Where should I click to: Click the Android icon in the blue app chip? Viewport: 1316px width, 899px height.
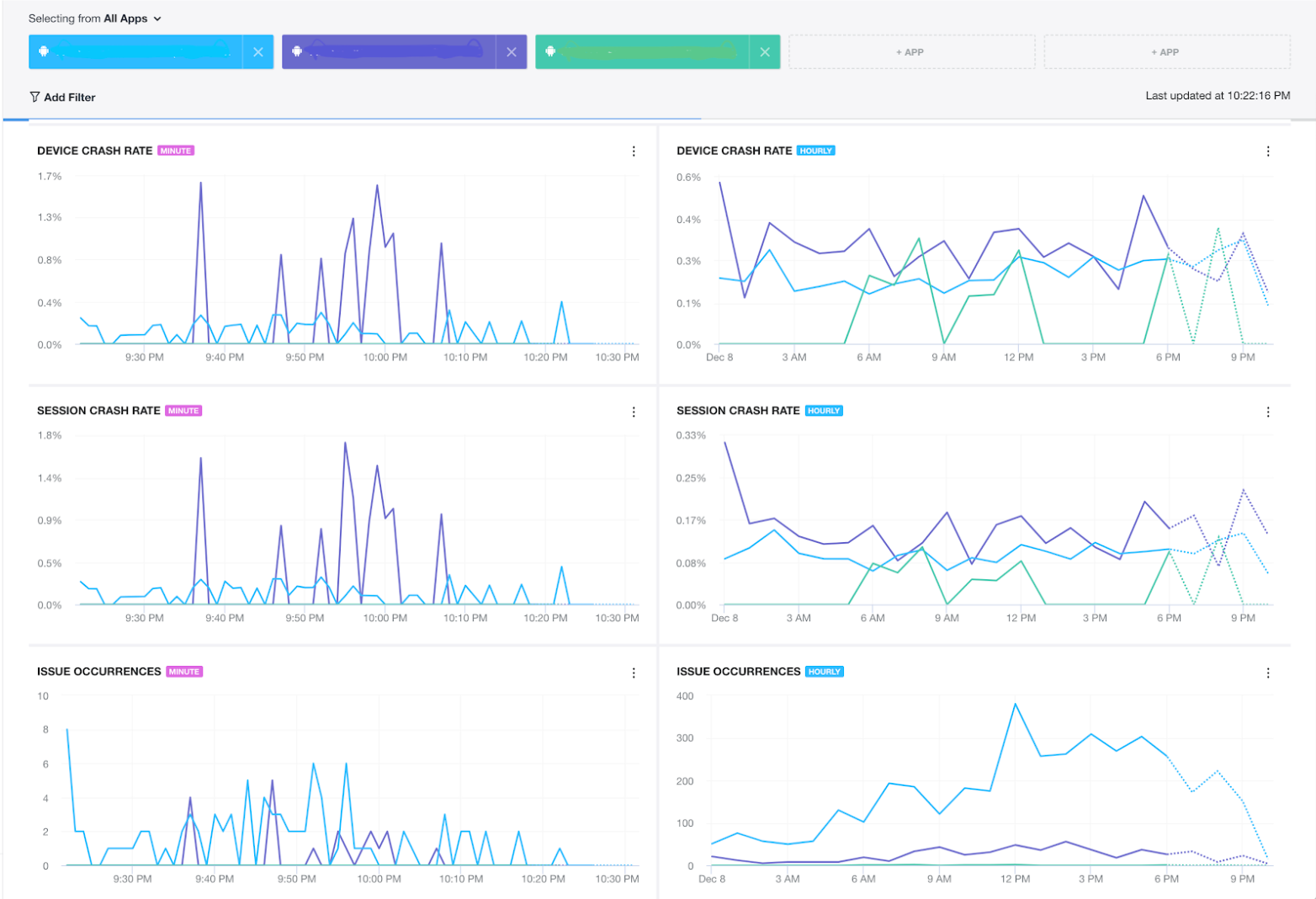coord(44,51)
